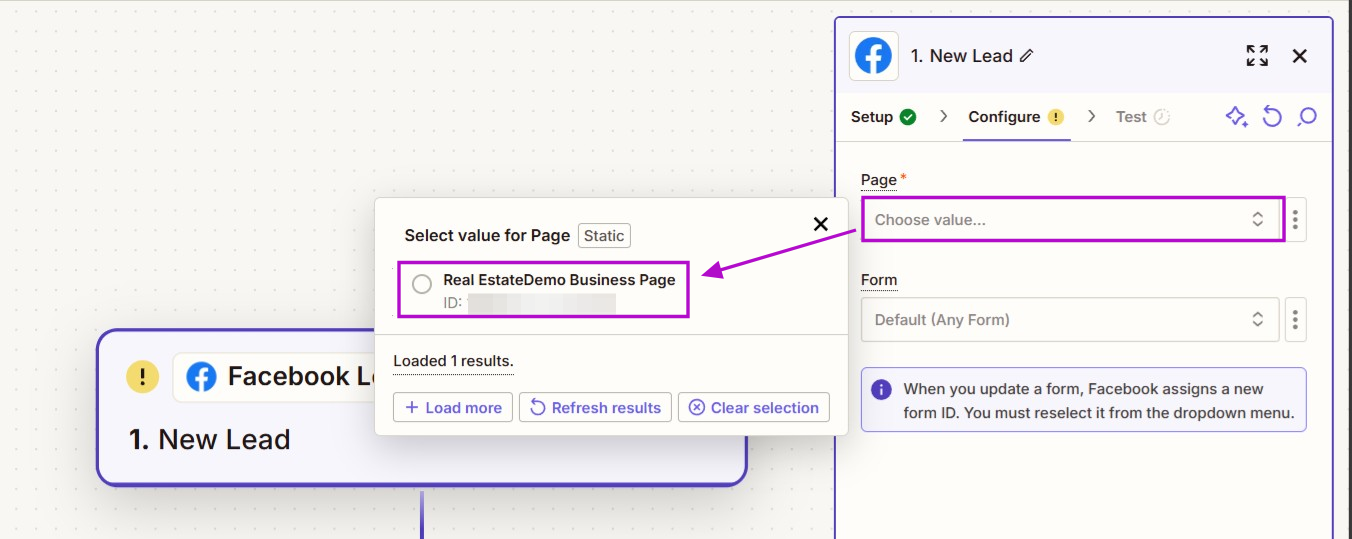This screenshot has width=1352, height=539.
Task: Select Real EstateDemo Business Page radio button
Action: 422,284
